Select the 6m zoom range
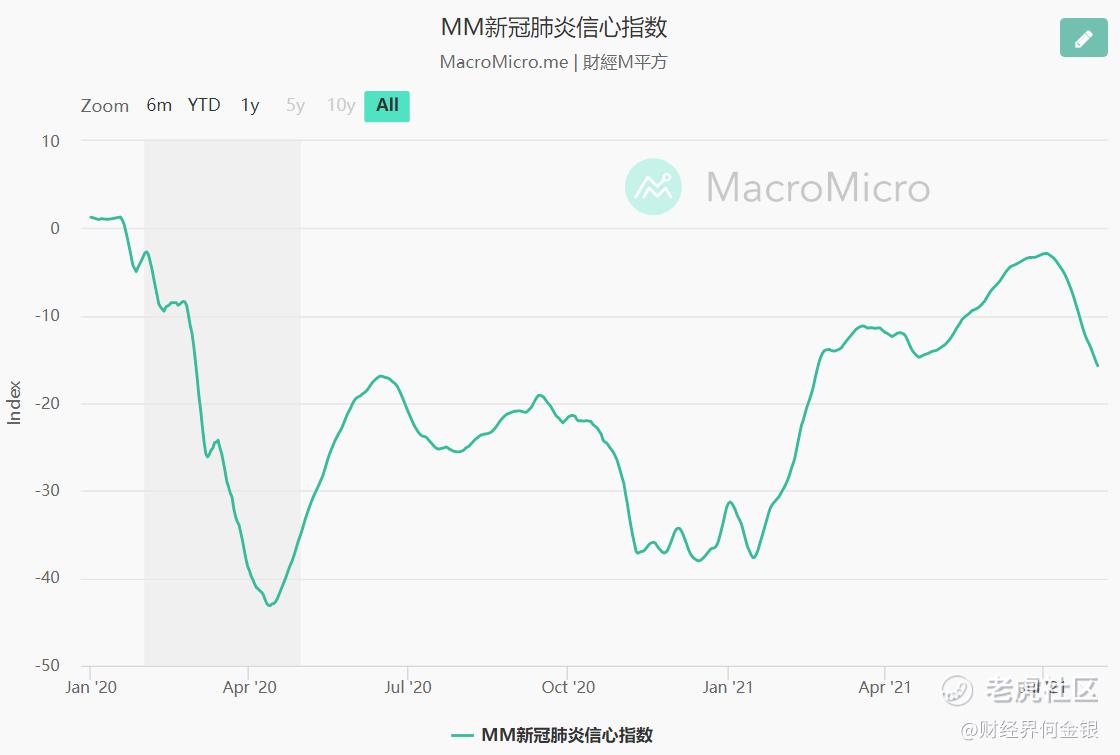1120x755 pixels. pos(159,106)
